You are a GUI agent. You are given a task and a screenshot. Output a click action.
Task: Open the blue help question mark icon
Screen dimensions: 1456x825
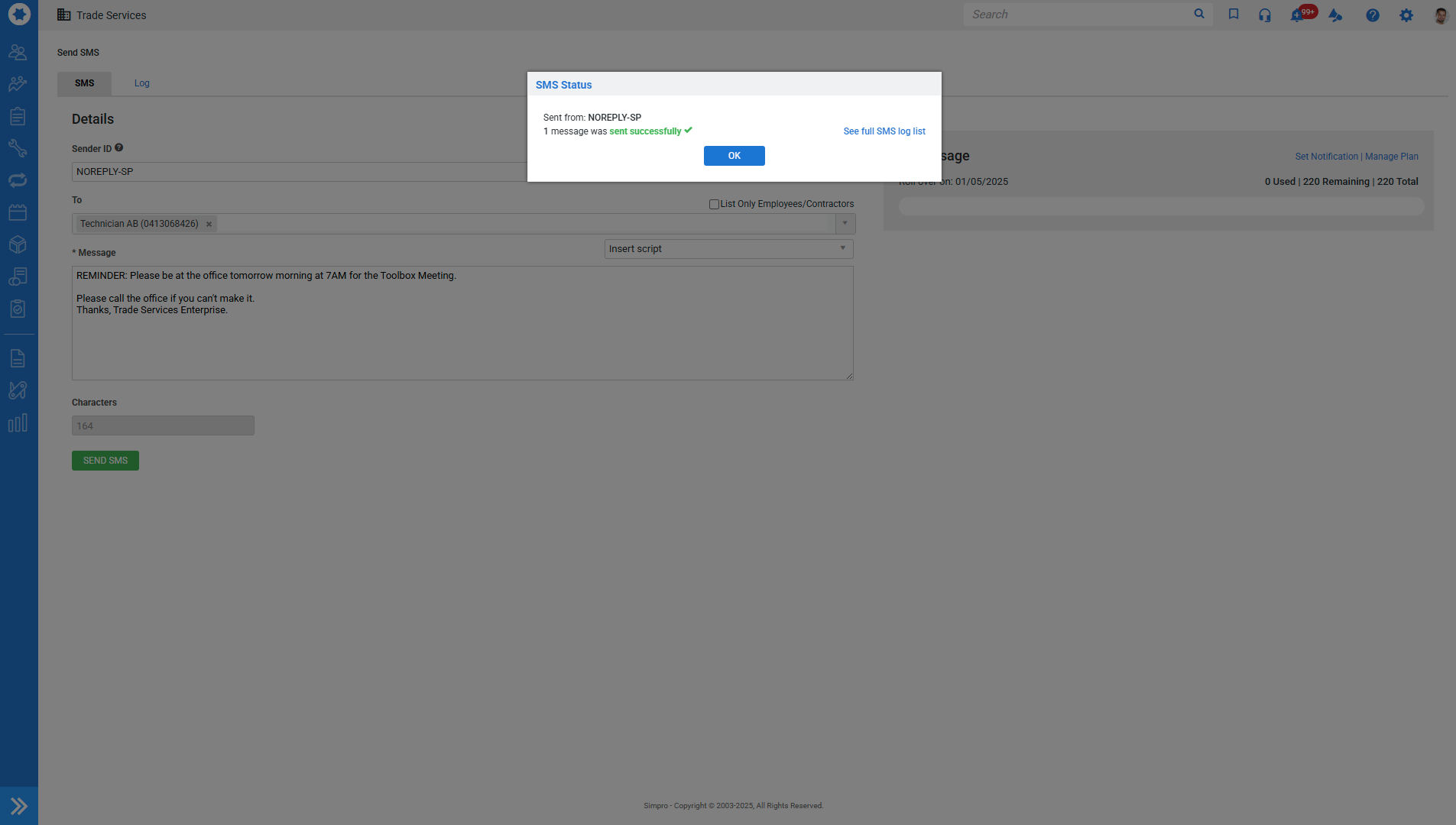pyautogui.click(x=1373, y=15)
